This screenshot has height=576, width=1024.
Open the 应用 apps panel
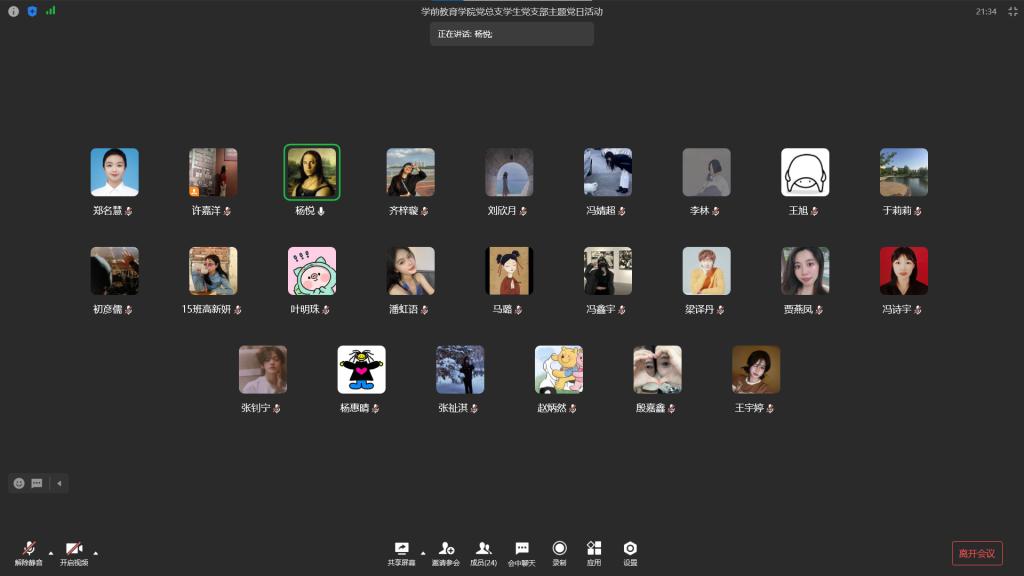pyautogui.click(x=594, y=550)
